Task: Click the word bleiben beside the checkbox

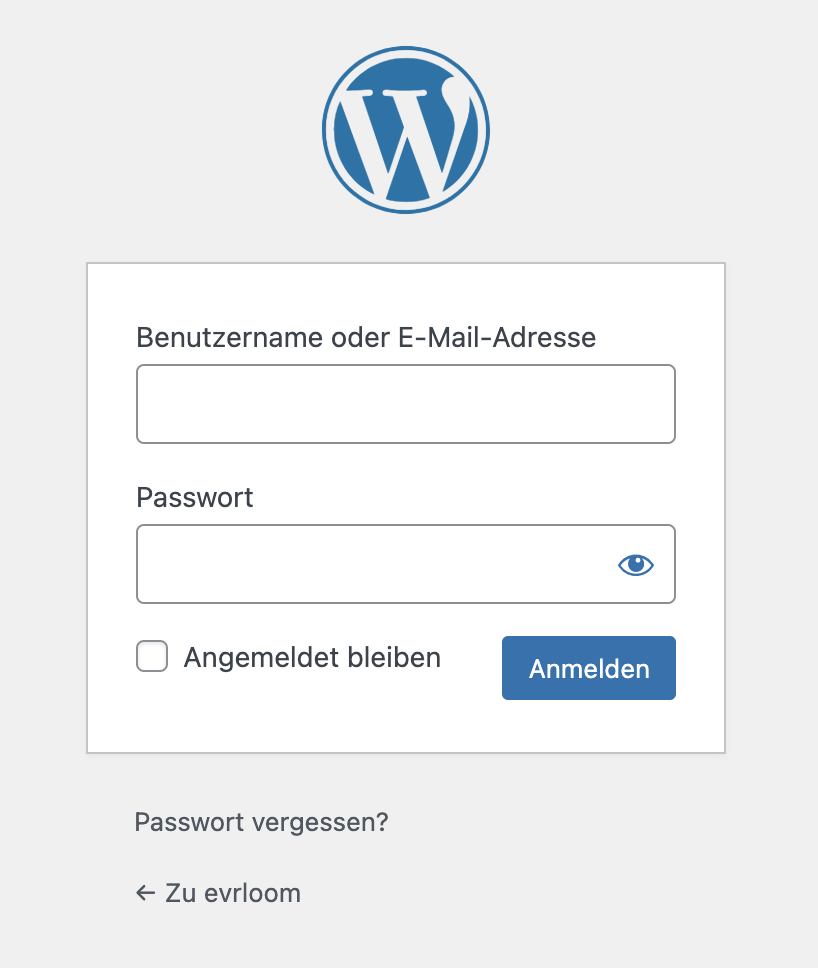Action: (x=394, y=657)
